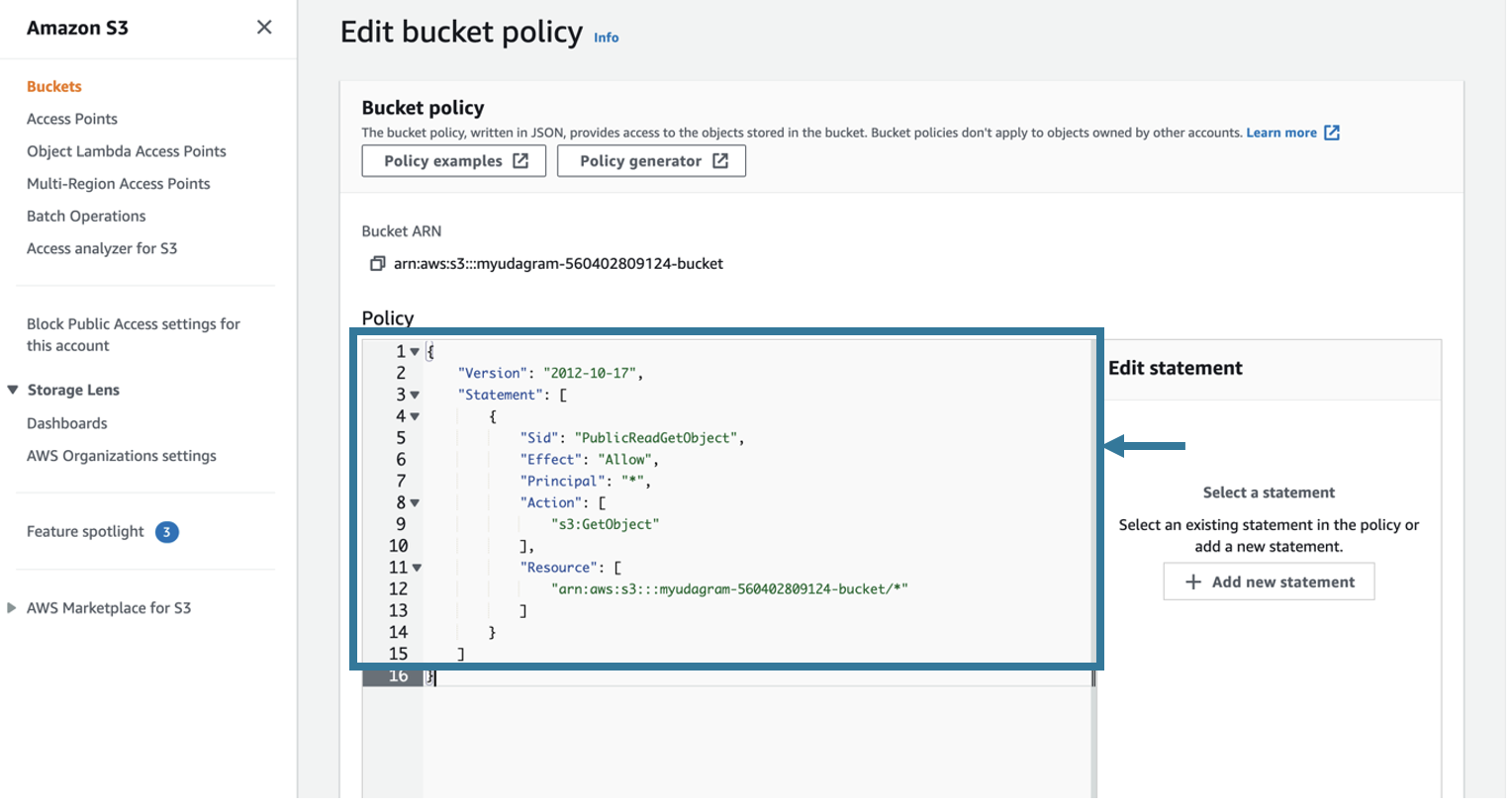This screenshot has width=1512, height=805.
Task: Click the external link icon beside Learn more
Action: (1333, 133)
